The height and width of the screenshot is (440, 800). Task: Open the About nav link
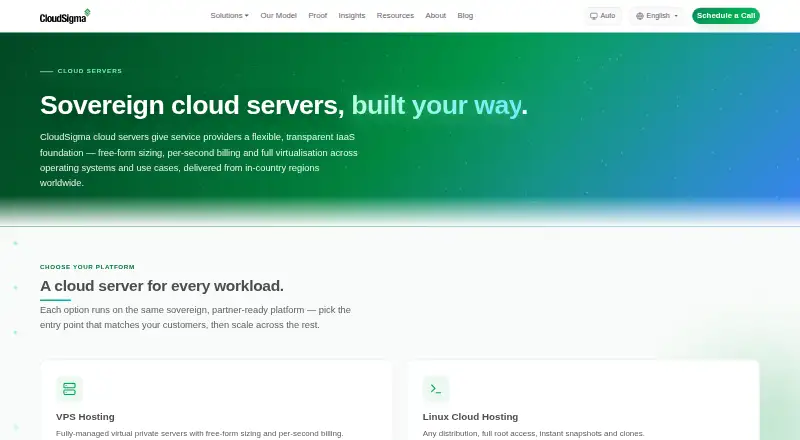(x=435, y=16)
